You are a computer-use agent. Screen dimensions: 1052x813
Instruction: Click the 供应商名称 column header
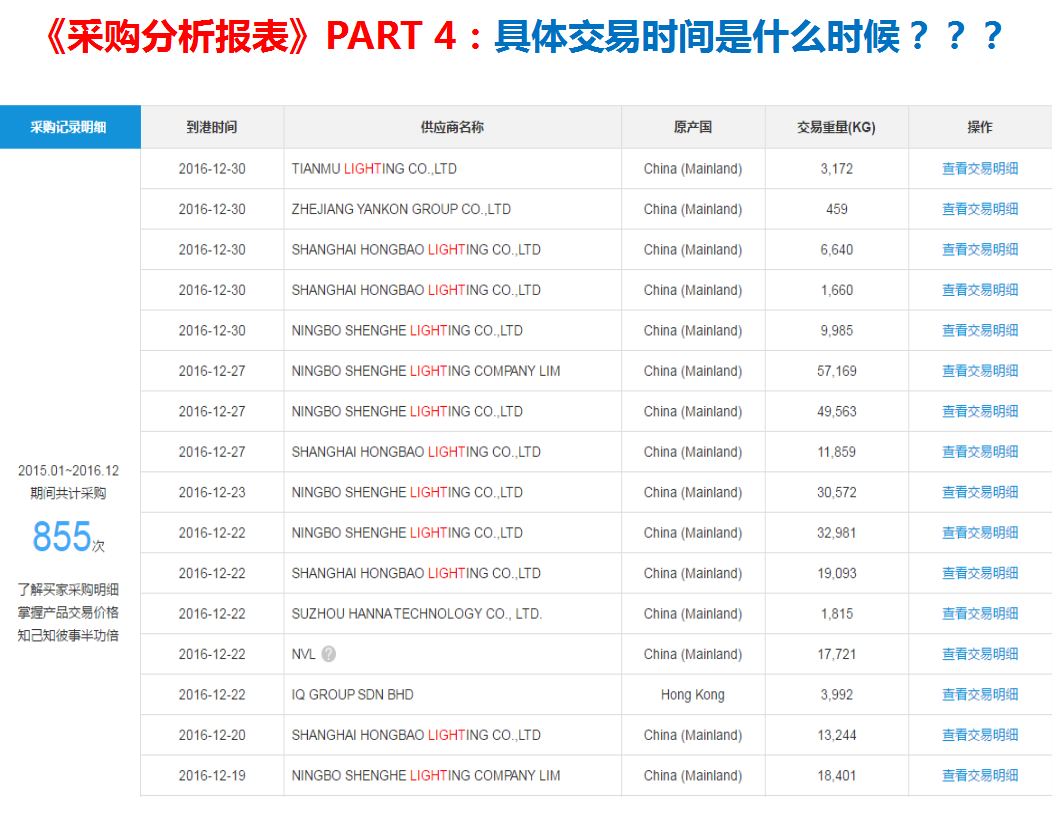452,127
